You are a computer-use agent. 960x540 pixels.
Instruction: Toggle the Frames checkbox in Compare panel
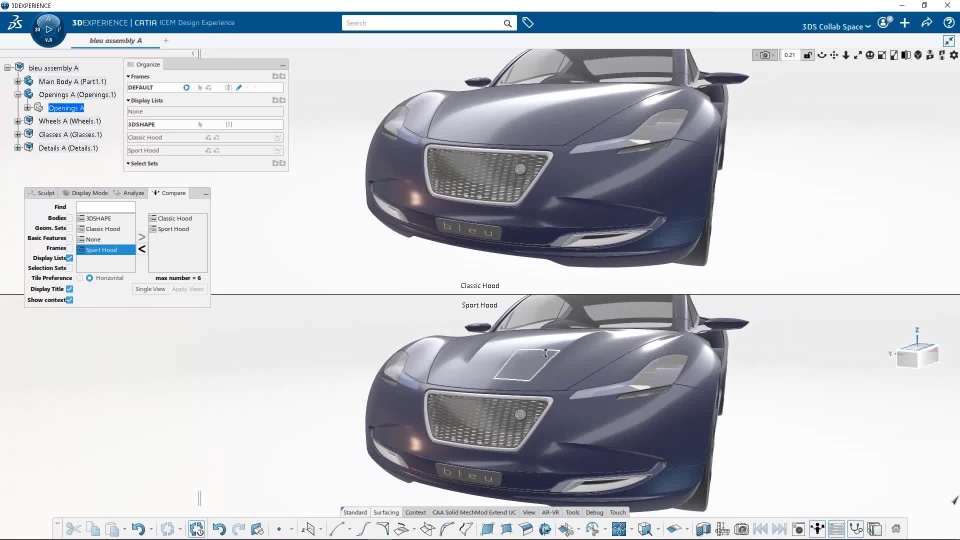pyautogui.click(x=70, y=248)
